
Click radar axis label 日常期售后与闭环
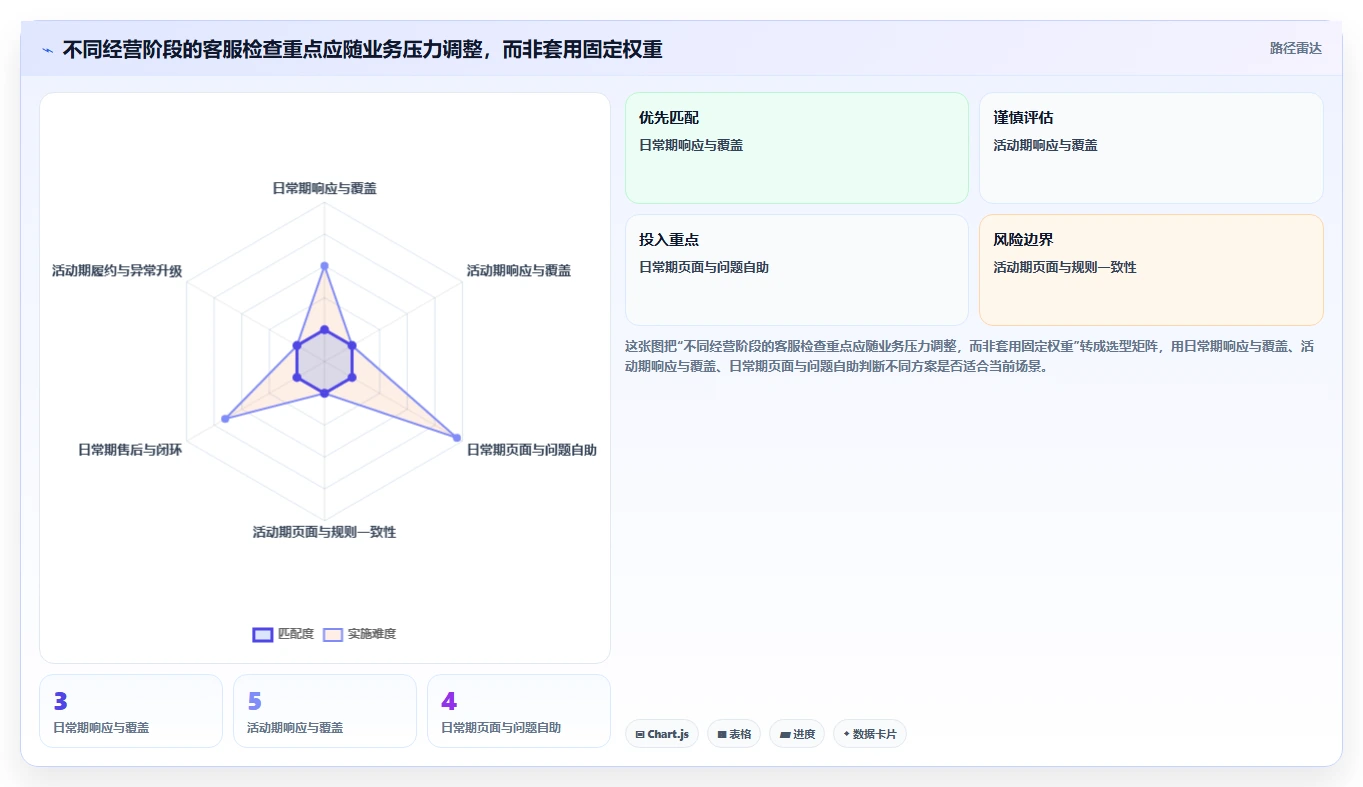pos(130,450)
